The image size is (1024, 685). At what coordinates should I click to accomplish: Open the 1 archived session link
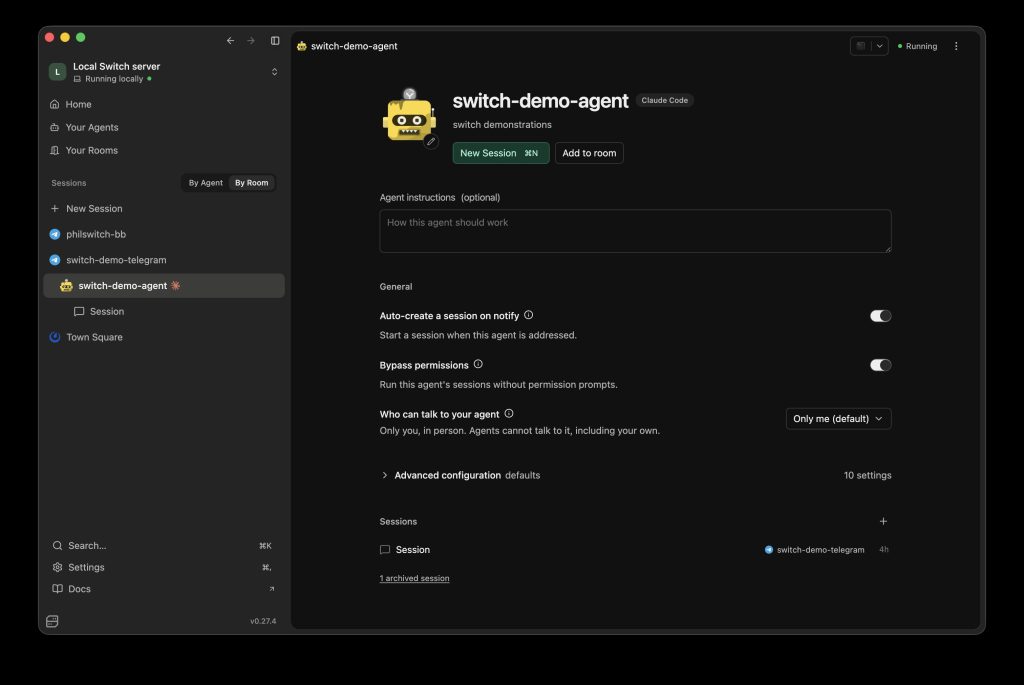click(414, 578)
